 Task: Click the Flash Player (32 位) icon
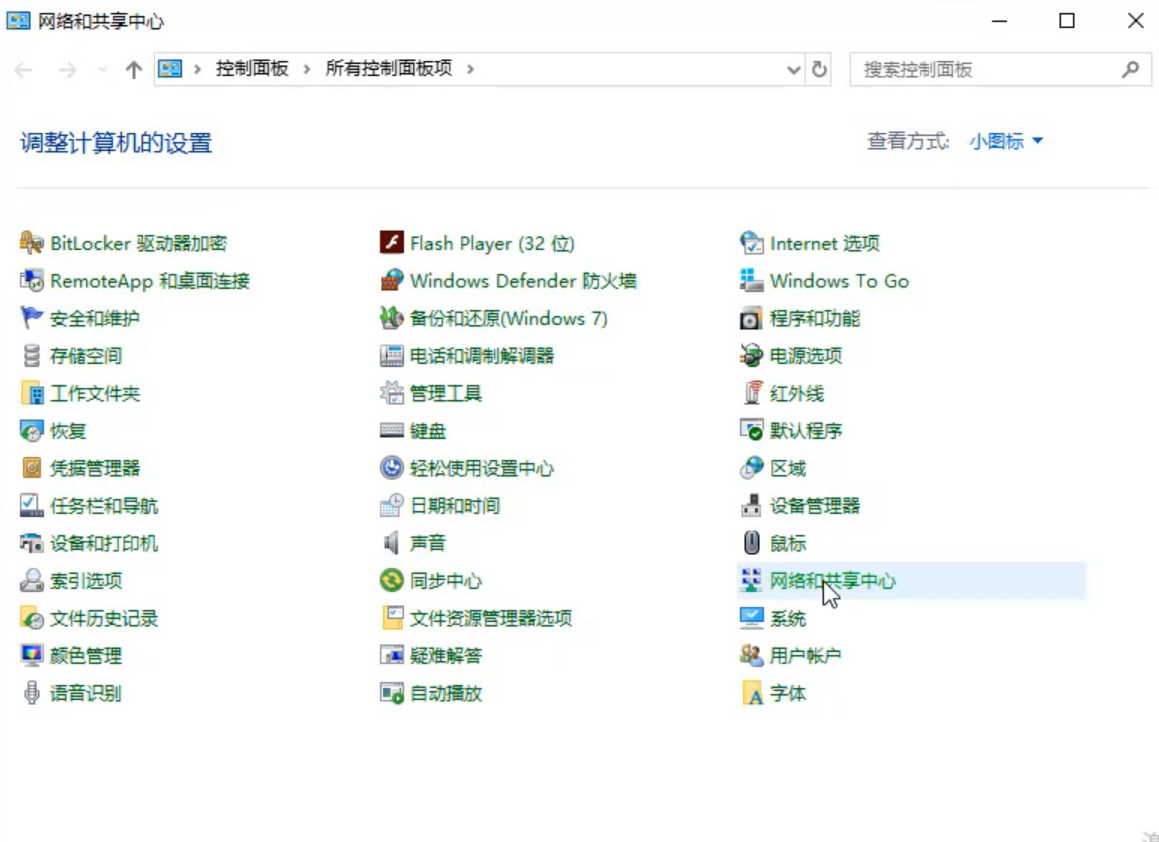[392, 243]
